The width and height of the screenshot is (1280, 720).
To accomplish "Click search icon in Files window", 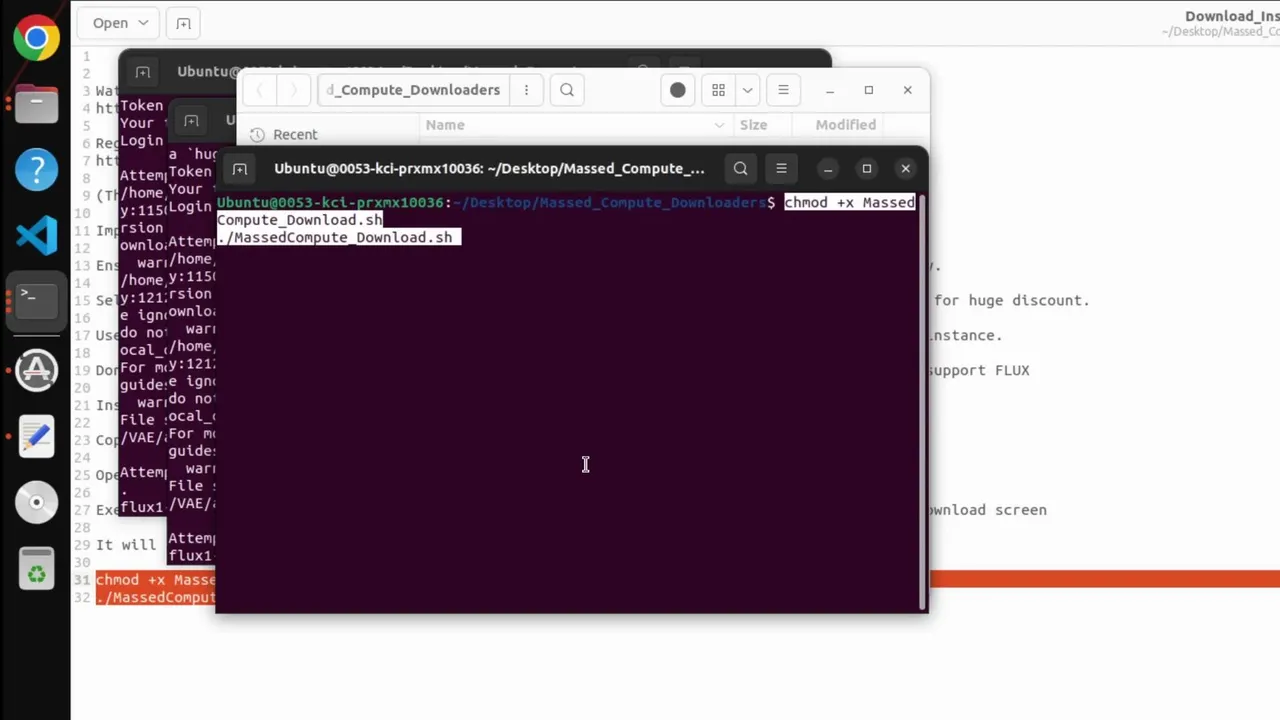I will [567, 90].
